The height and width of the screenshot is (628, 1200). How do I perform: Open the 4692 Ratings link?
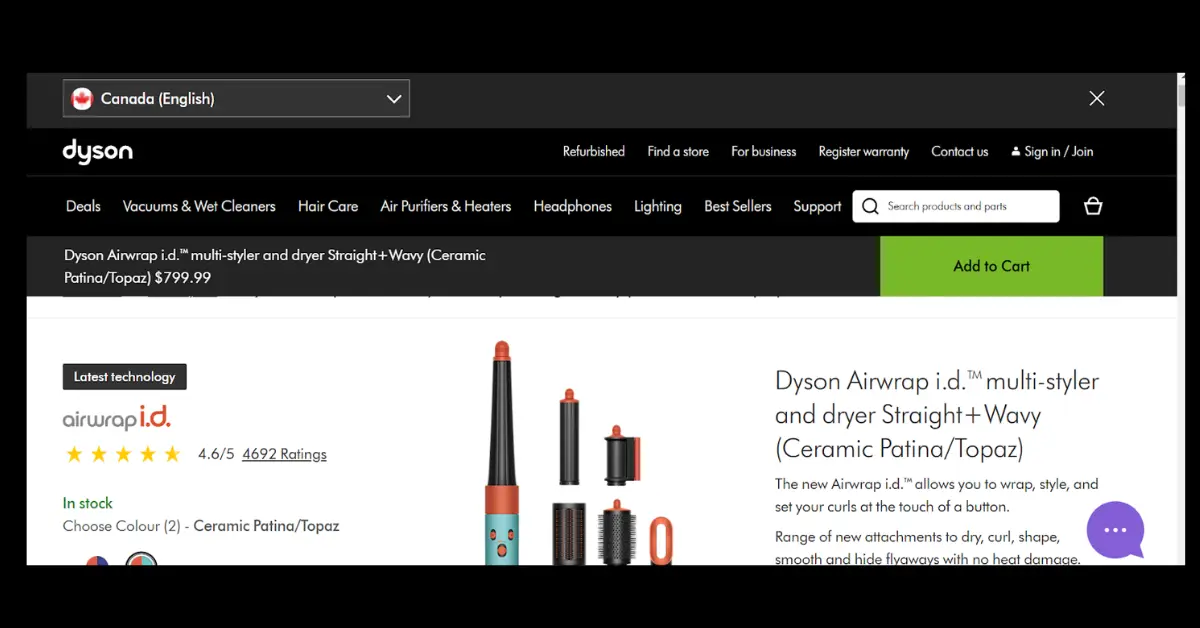[x=284, y=454]
